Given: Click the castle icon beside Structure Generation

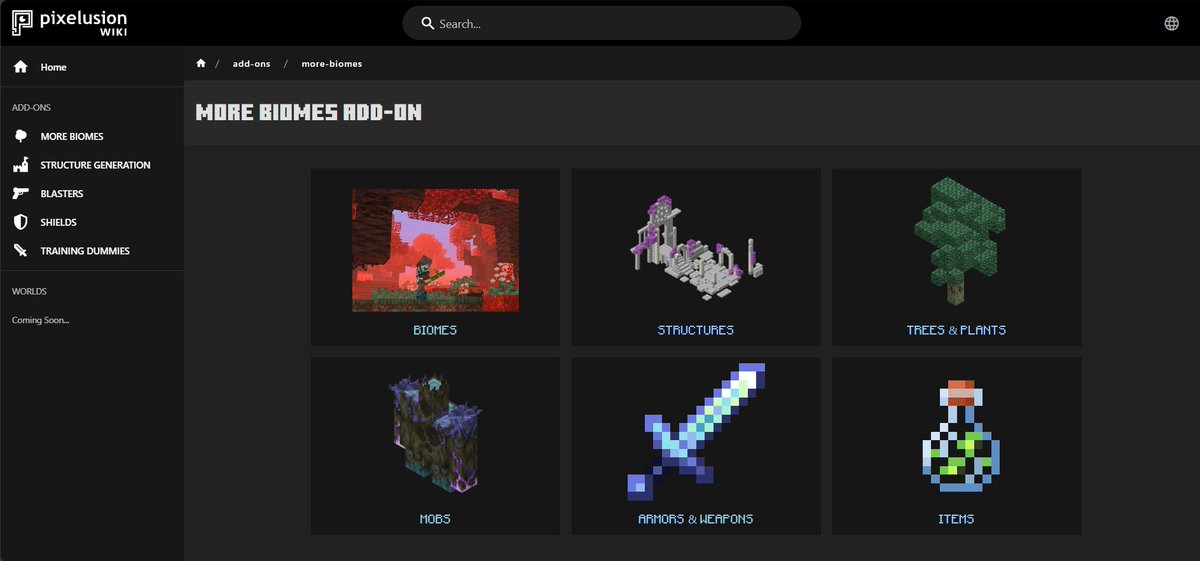Looking at the screenshot, I should [20, 165].
